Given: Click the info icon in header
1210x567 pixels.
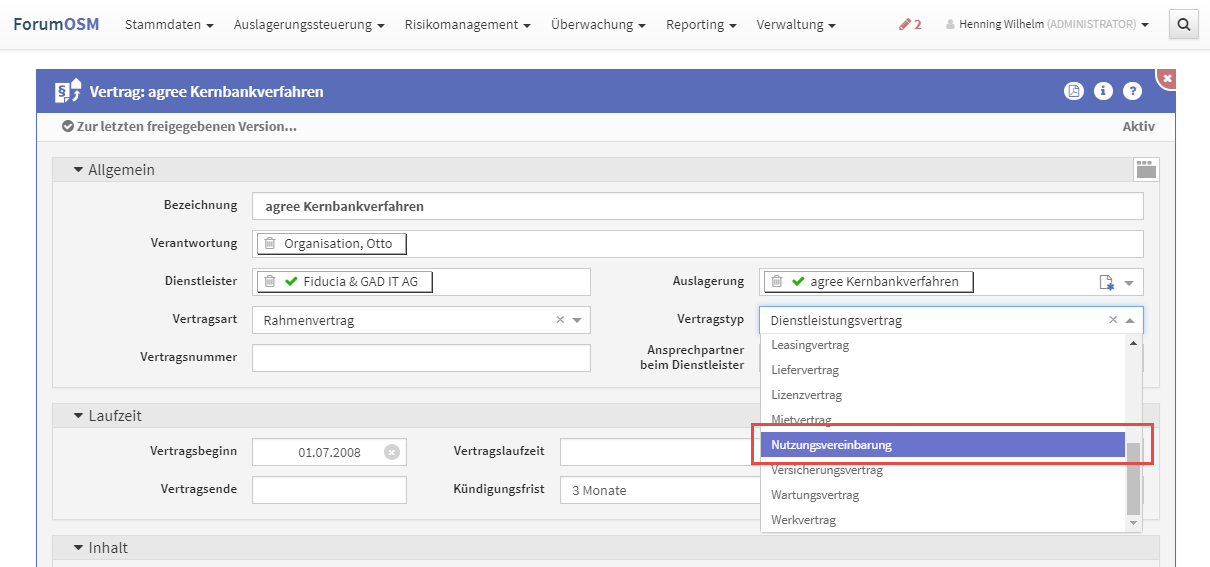Looking at the screenshot, I should [x=1103, y=91].
